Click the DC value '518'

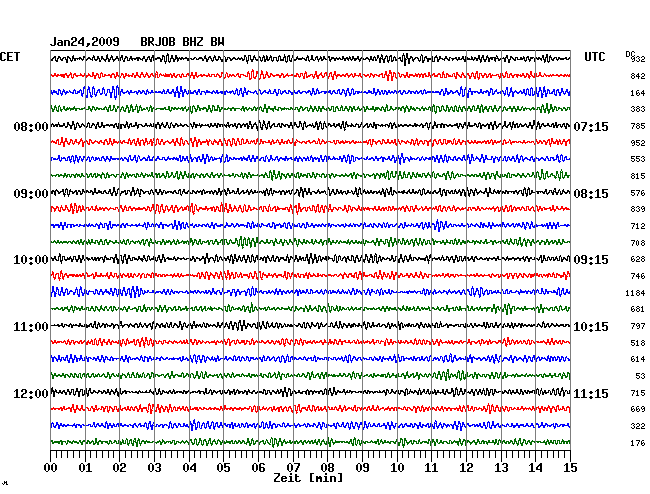pos(638,343)
